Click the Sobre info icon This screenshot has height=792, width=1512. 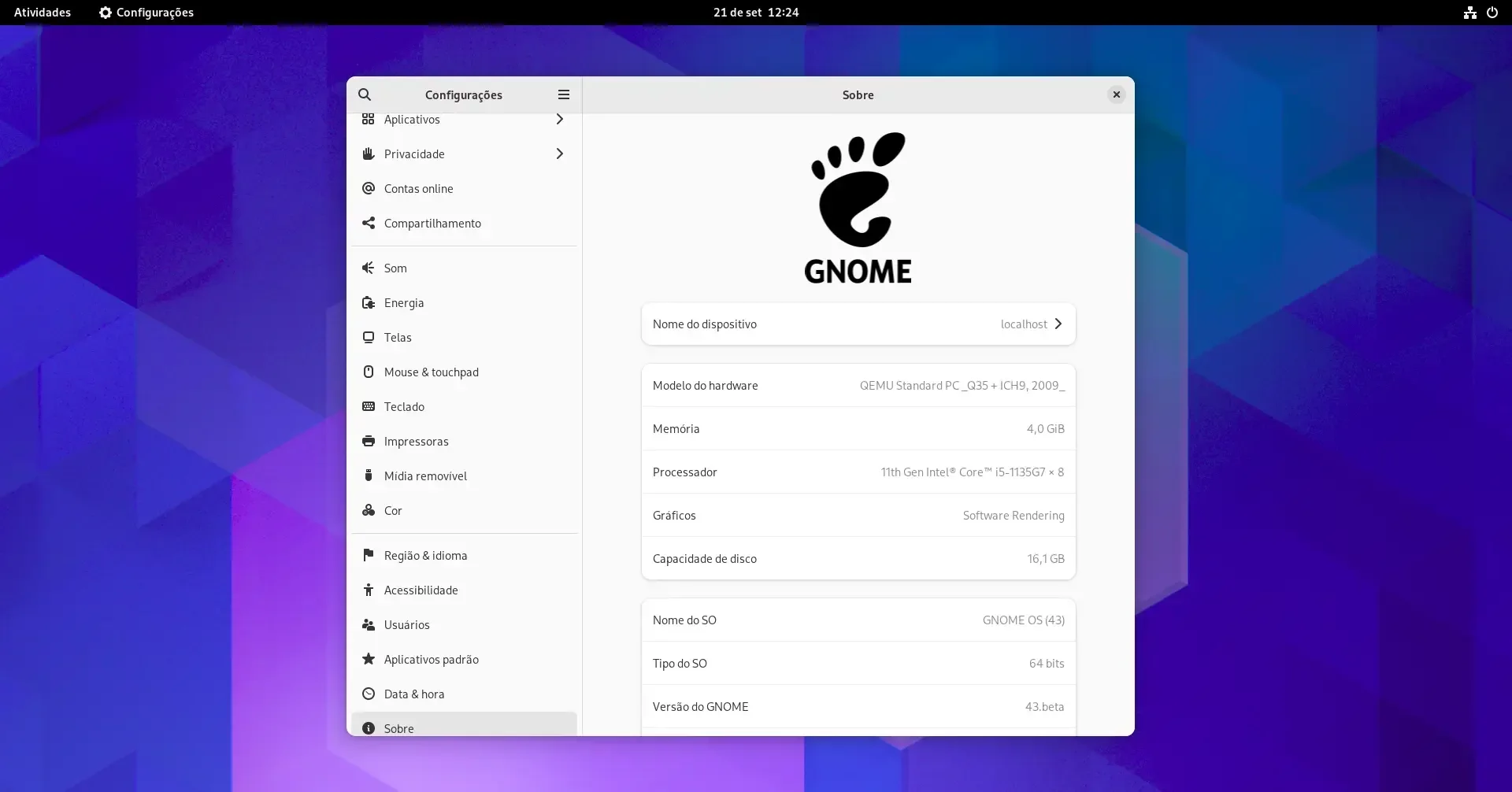point(368,728)
